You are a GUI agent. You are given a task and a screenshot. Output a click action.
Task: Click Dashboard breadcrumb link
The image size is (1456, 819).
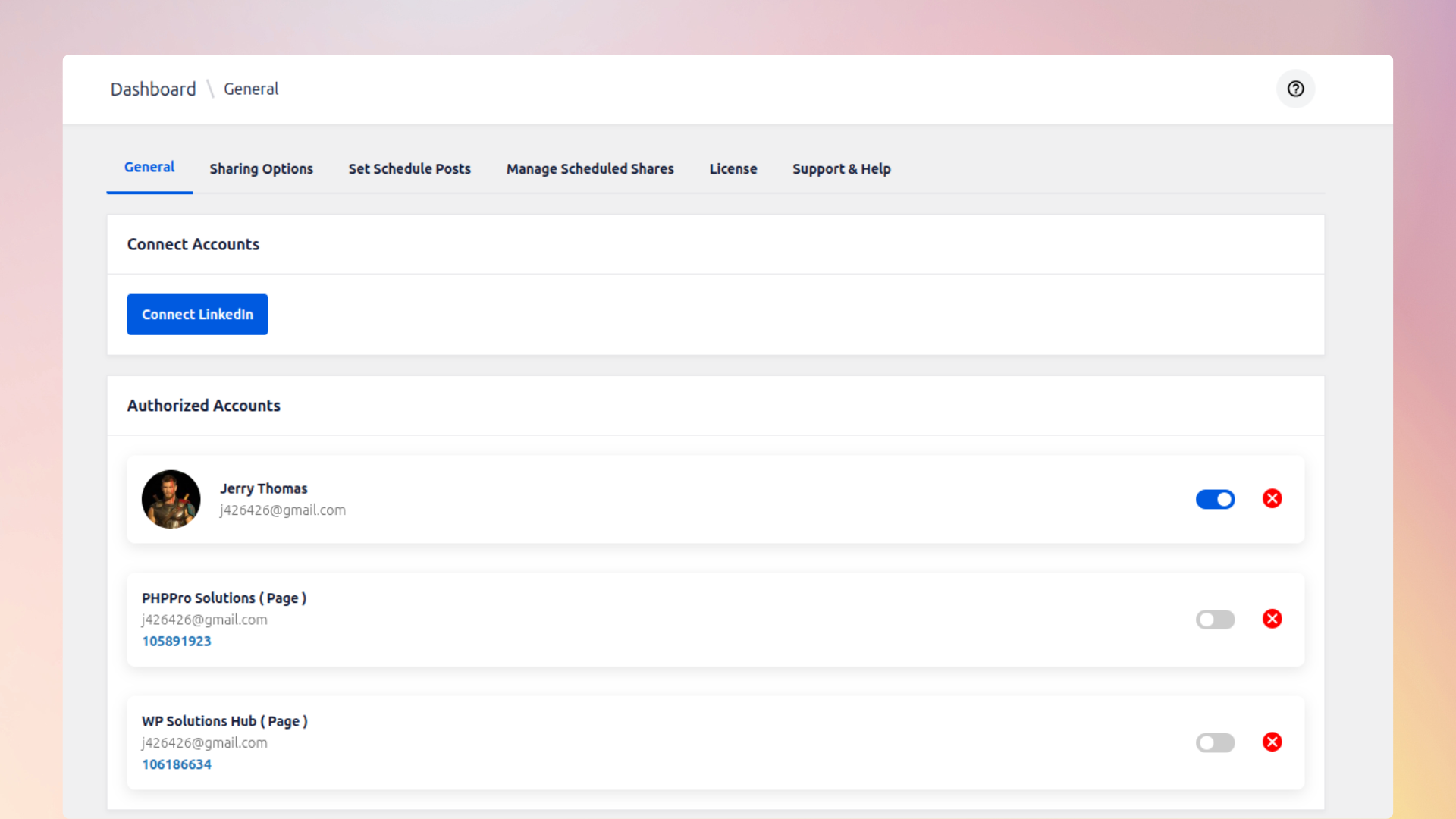(x=153, y=89)
